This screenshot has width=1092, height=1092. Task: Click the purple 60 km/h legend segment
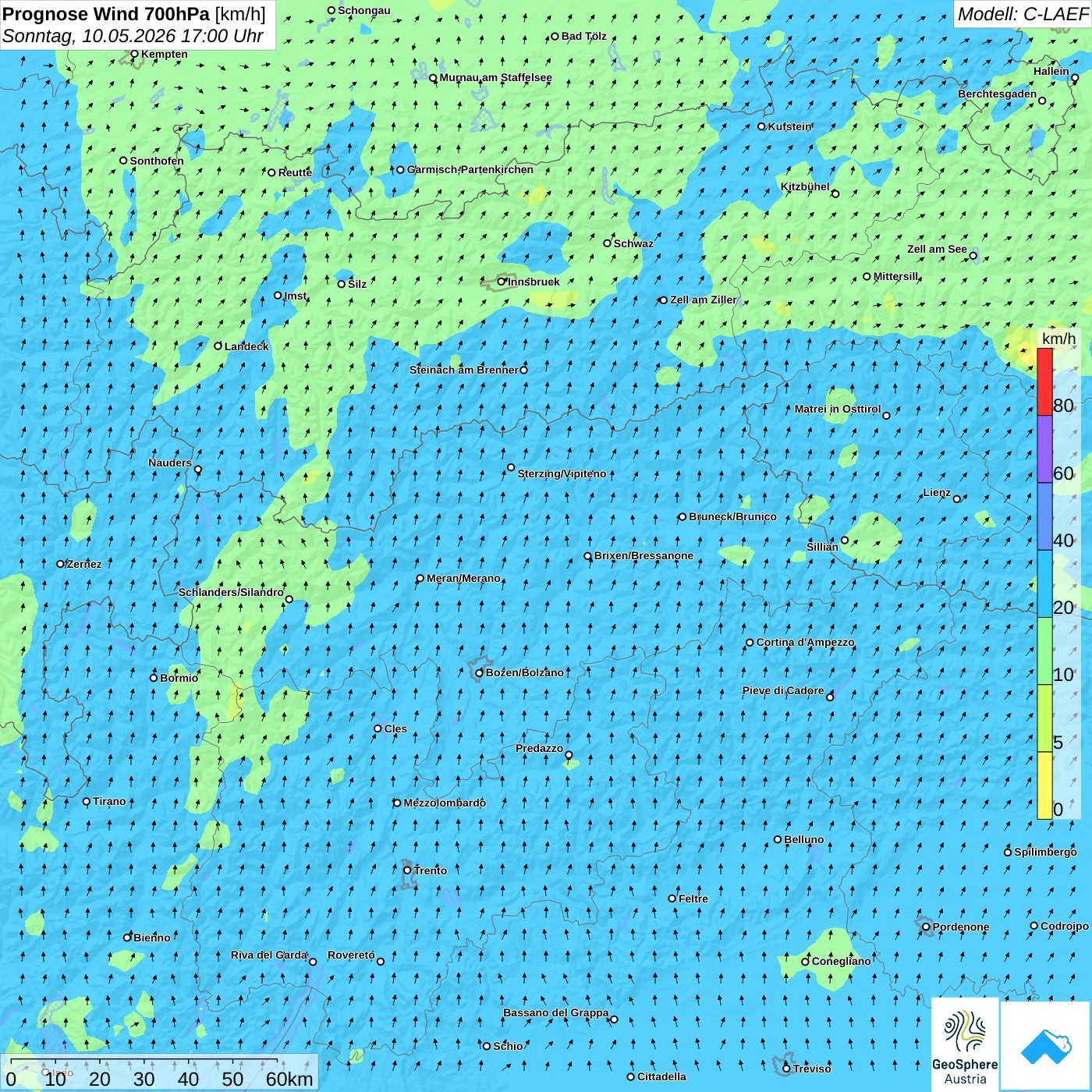(1044, 449)
